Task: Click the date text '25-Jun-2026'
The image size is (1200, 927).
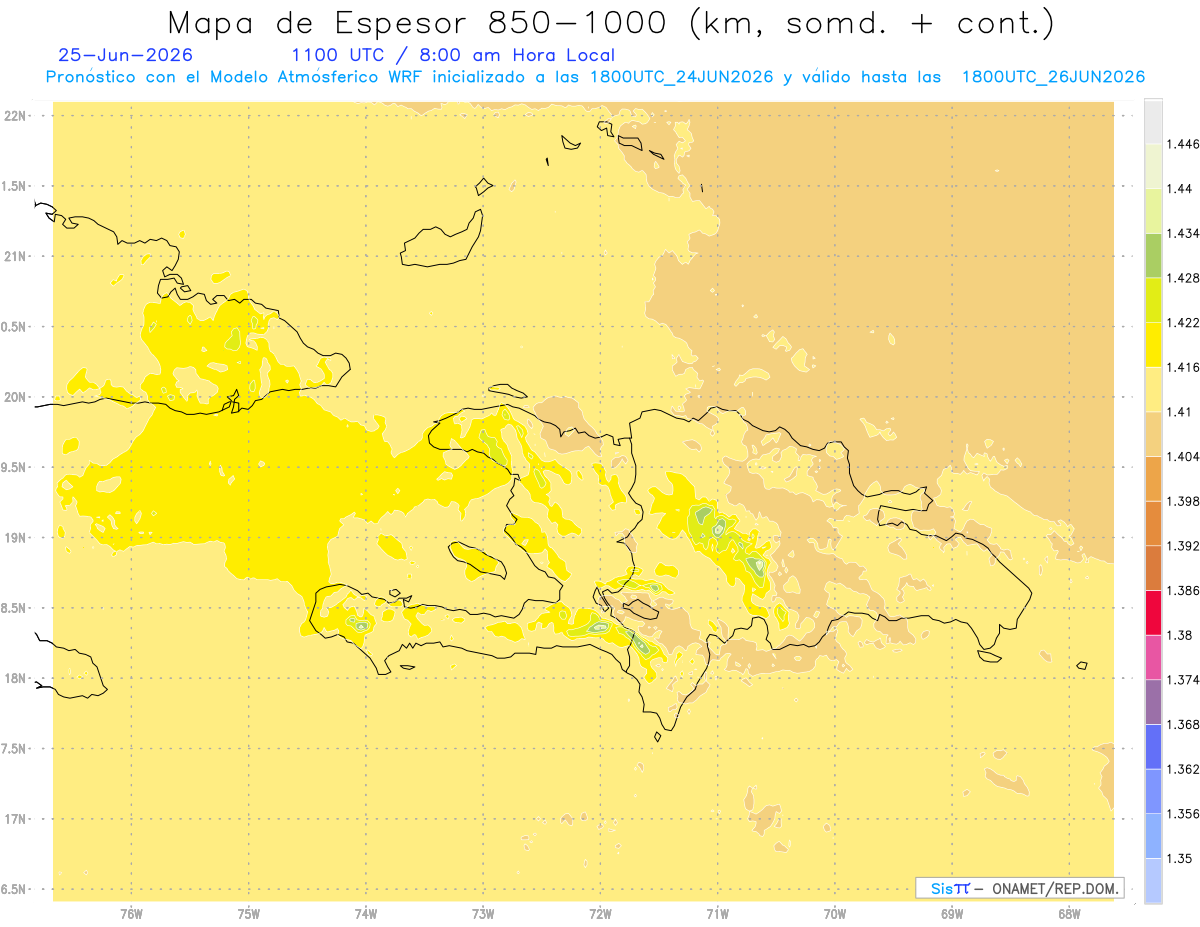Action: click(x=126, y=56)
